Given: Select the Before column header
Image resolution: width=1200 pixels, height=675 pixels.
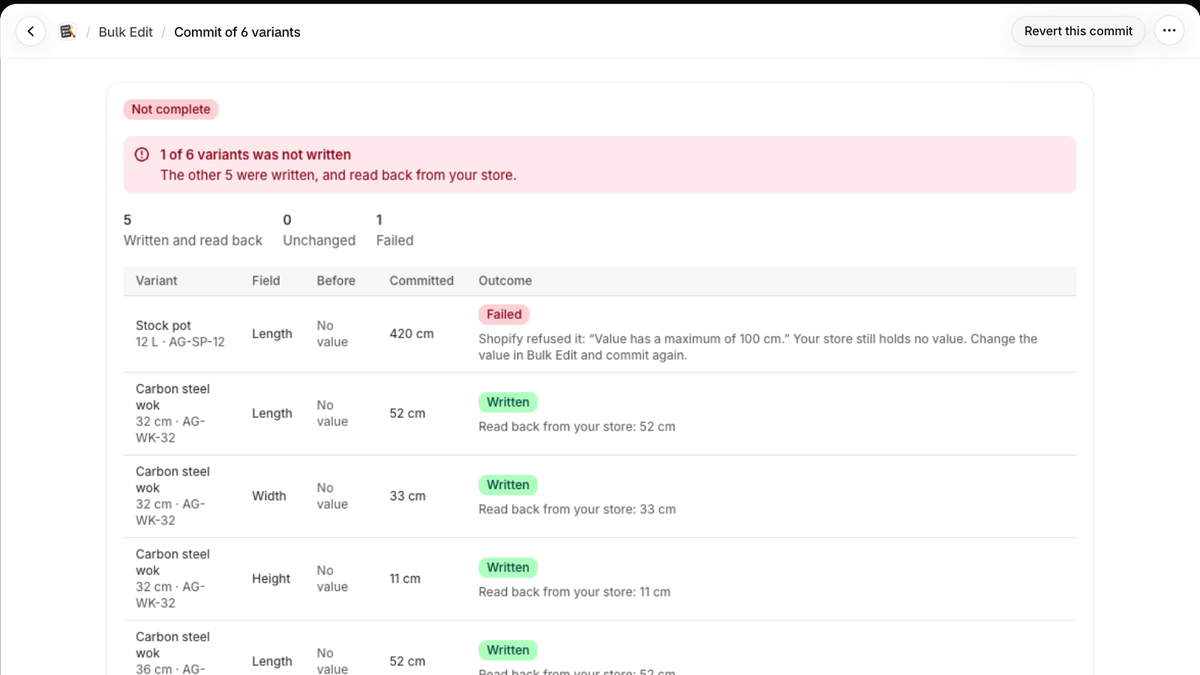Looking at the screenshot, I should tap(336, 281).
